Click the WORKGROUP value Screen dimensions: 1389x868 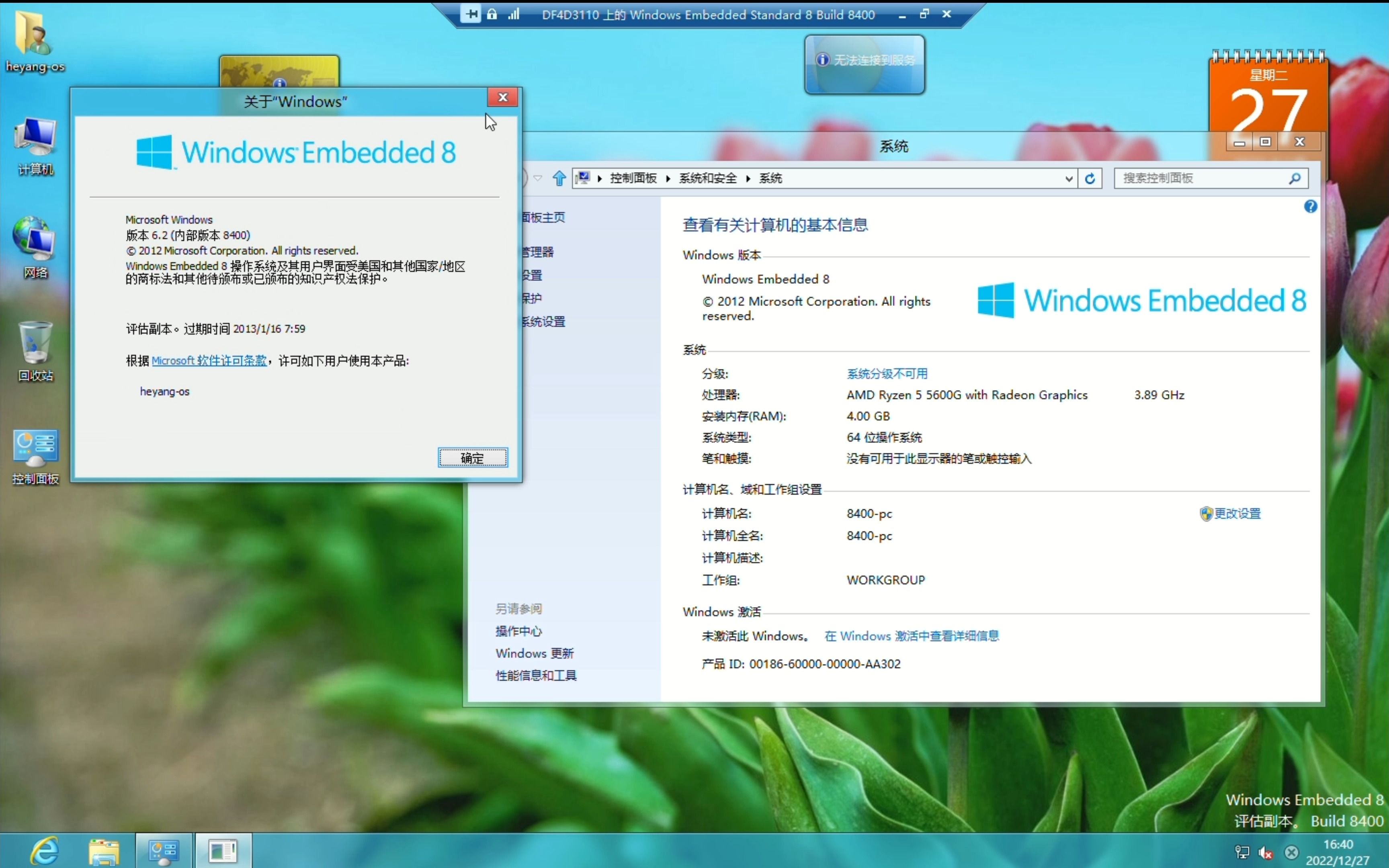pos(886,580)
